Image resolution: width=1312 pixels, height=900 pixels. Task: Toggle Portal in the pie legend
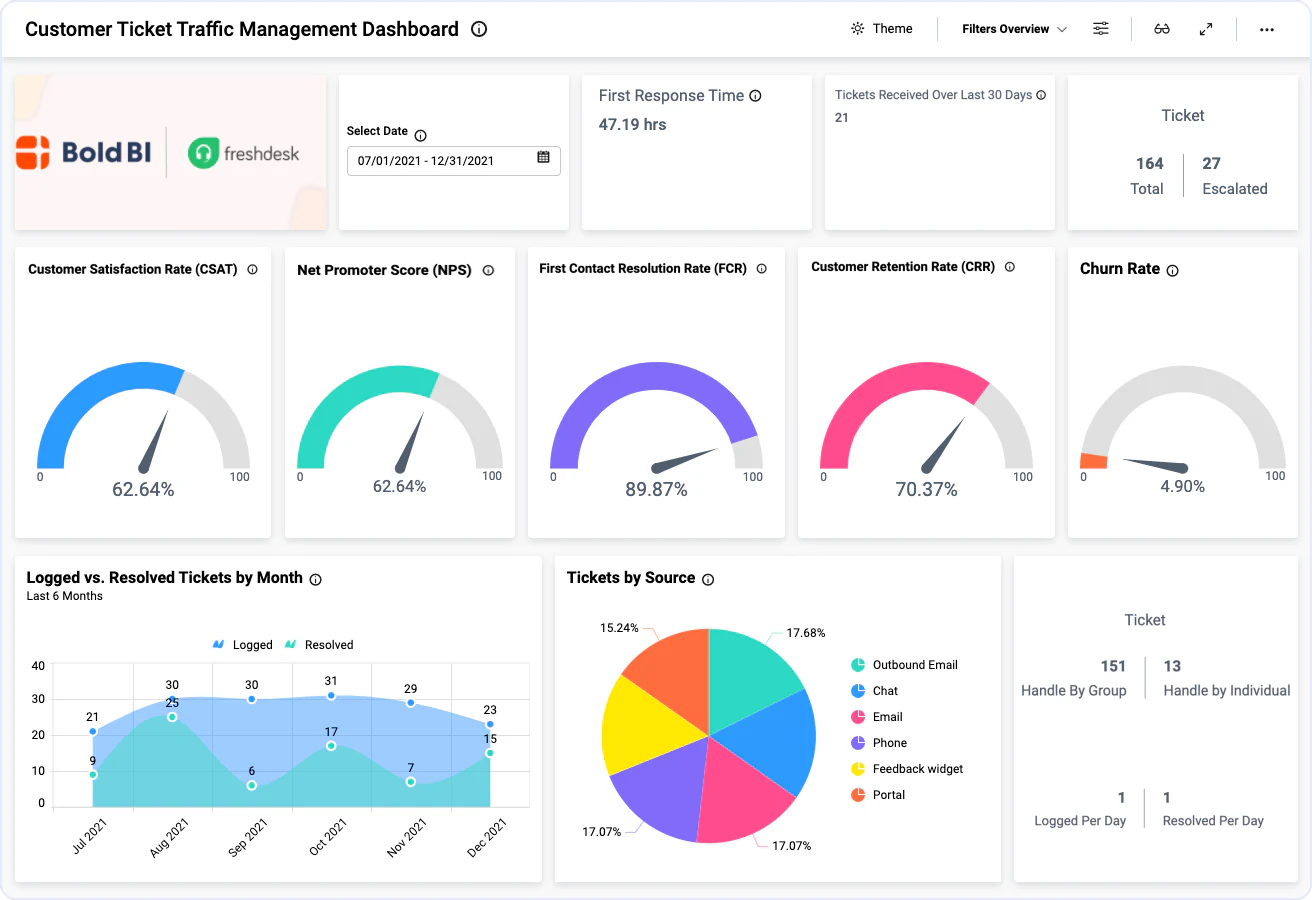click(x=877, y=795)
